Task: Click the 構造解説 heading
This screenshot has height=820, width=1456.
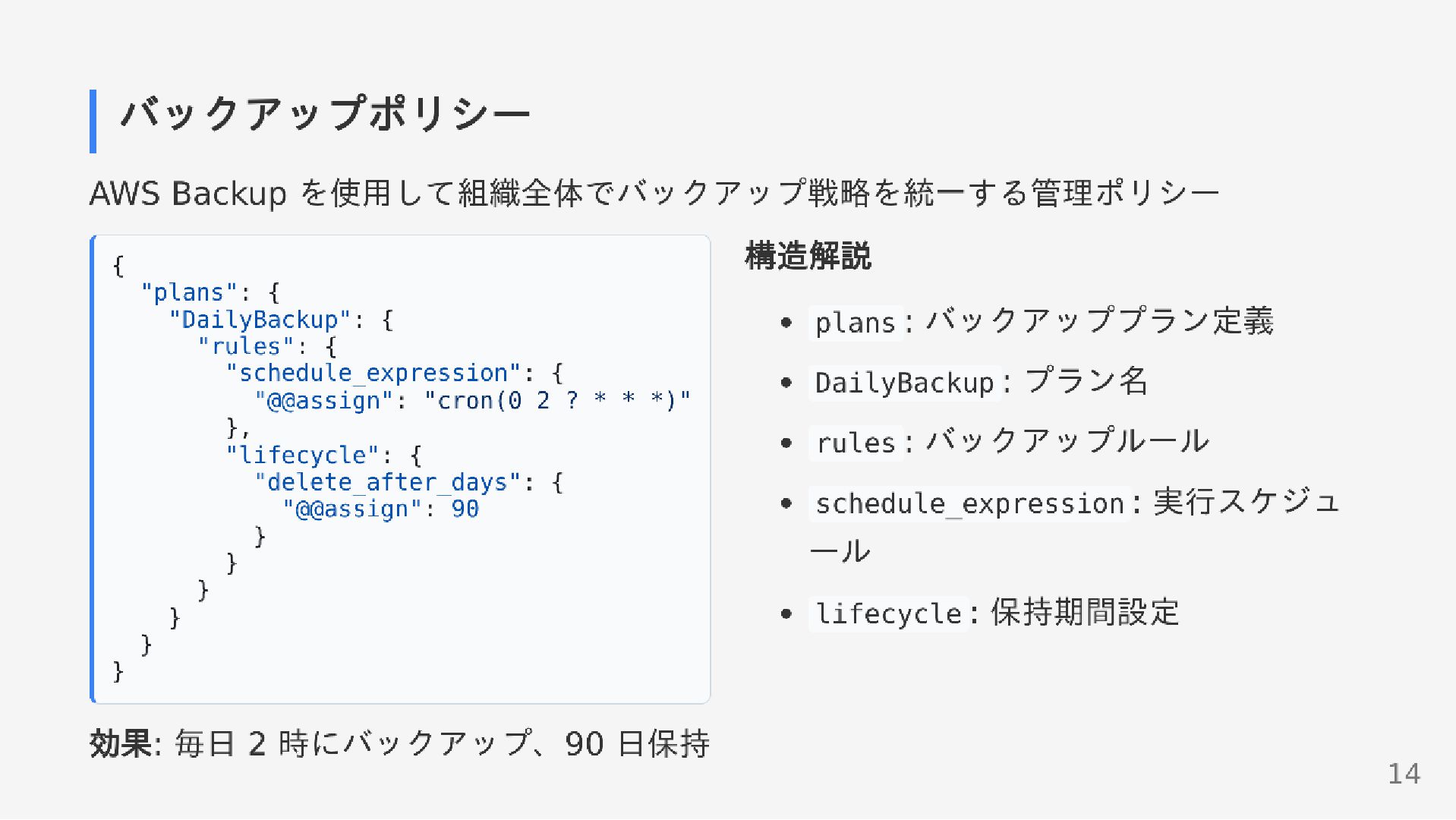Action: [808, 256]
